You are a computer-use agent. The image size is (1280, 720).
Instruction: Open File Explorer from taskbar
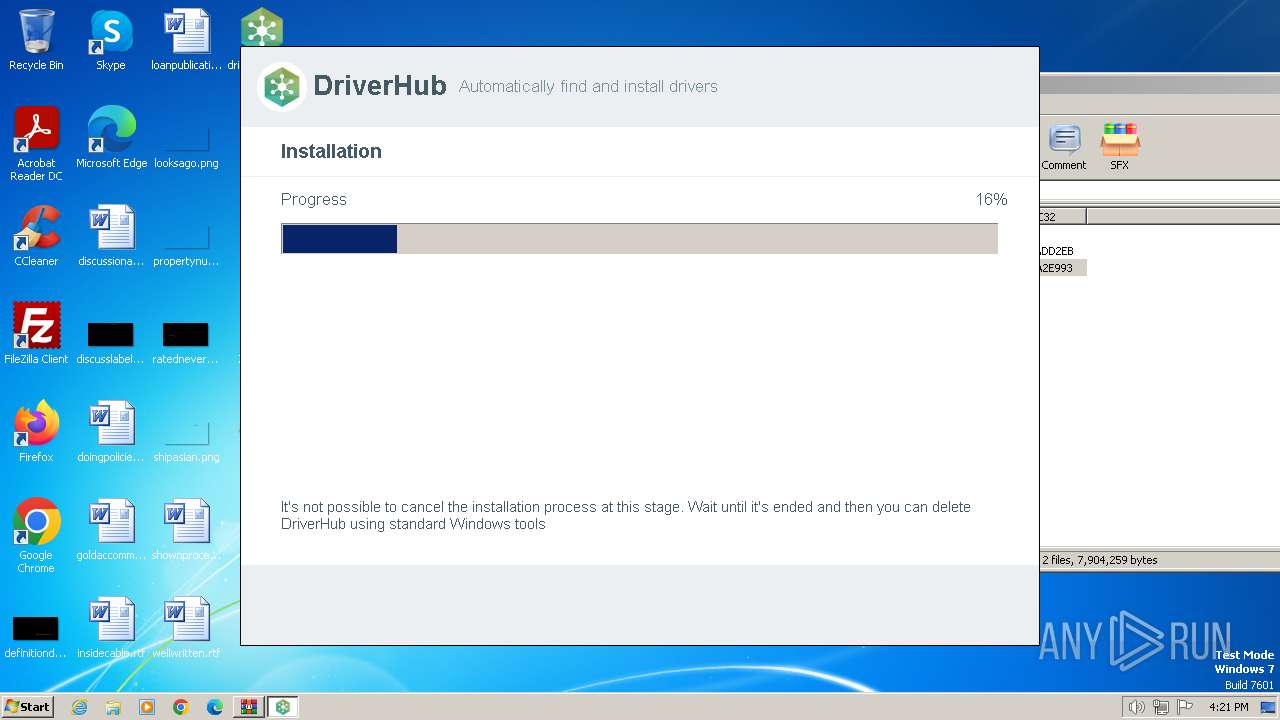[x=113, y=707]
